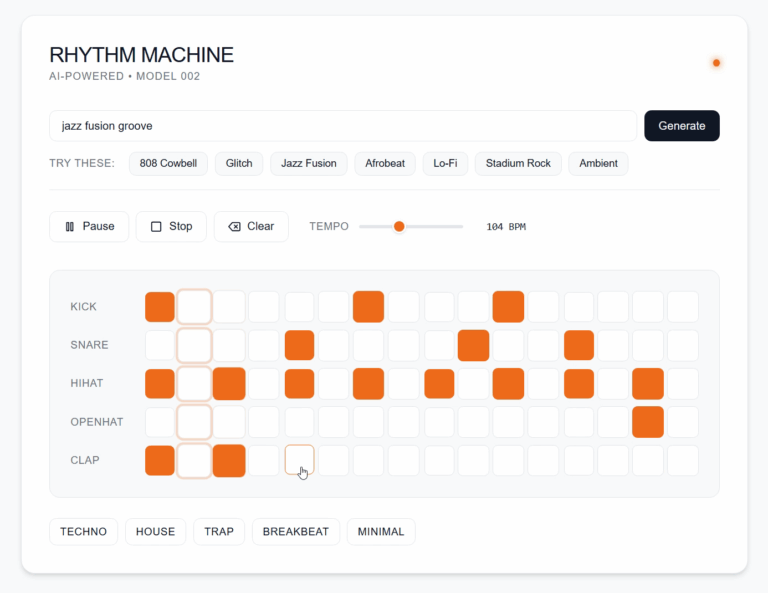
Task: Load the TECHNO preset pattern
Action: click(83, 531)
